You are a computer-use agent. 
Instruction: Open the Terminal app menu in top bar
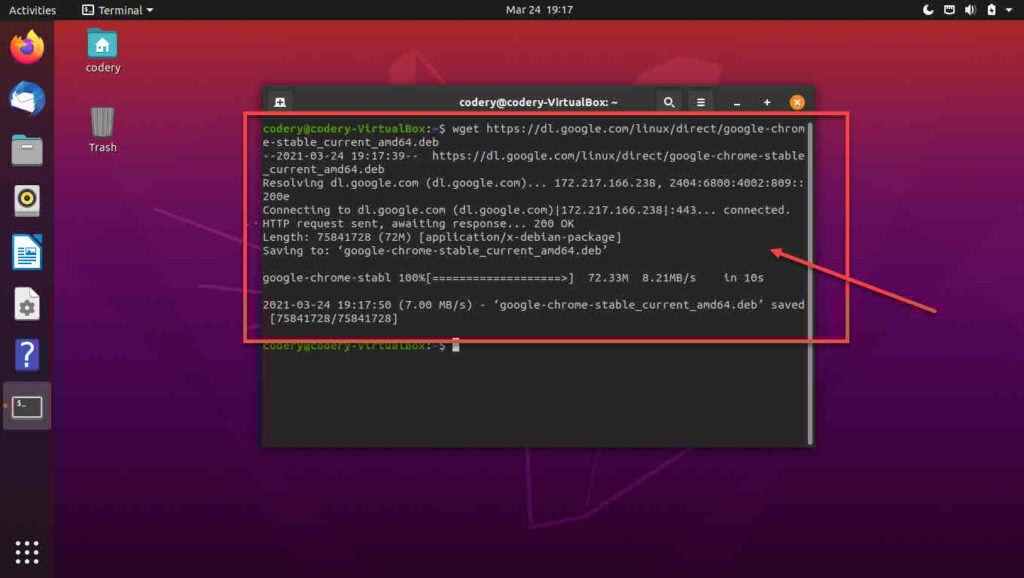tap(118, 10)
